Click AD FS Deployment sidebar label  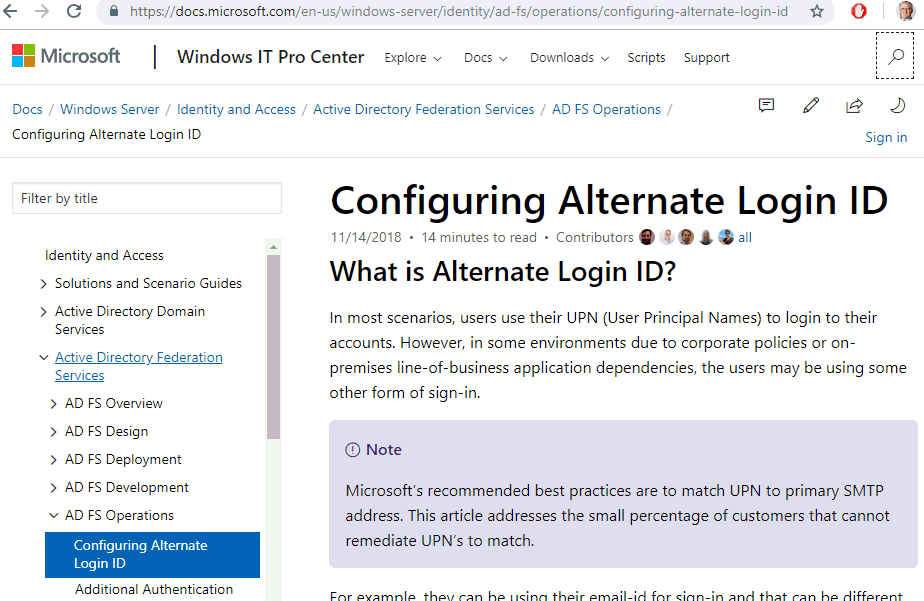click(x=123, y=460)
